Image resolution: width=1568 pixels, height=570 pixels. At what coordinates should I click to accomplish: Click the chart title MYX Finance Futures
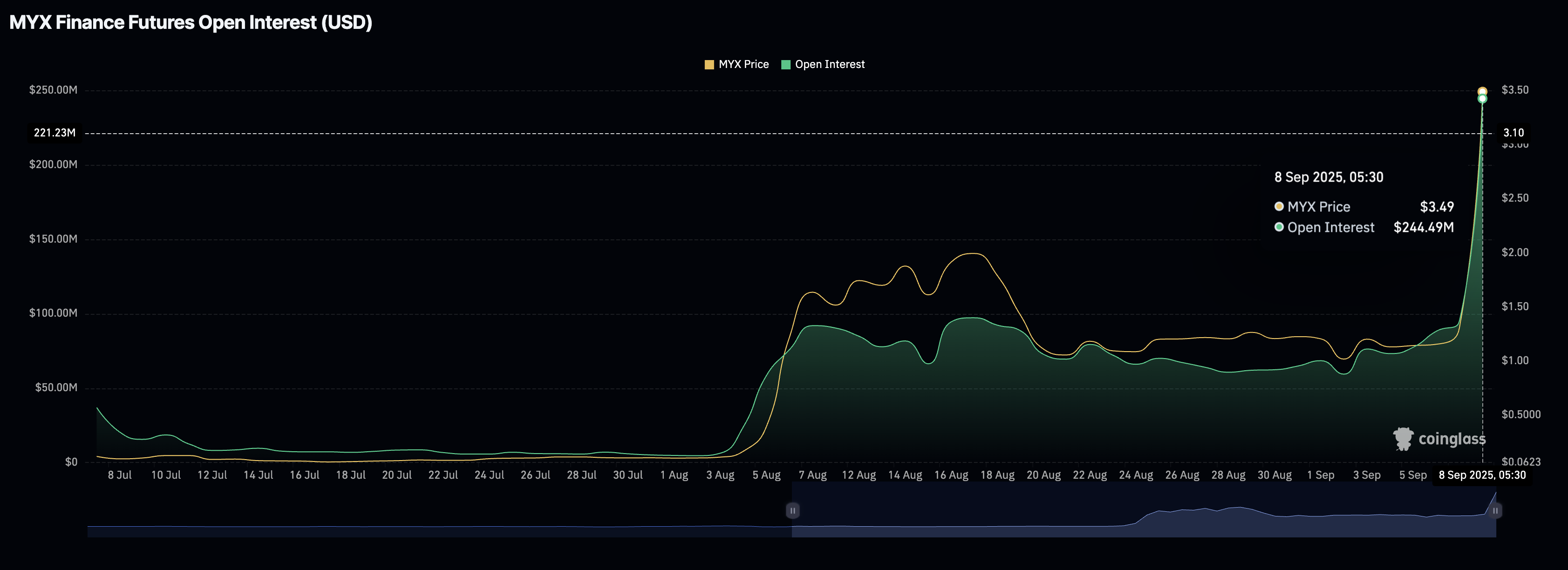coord(191,22)
